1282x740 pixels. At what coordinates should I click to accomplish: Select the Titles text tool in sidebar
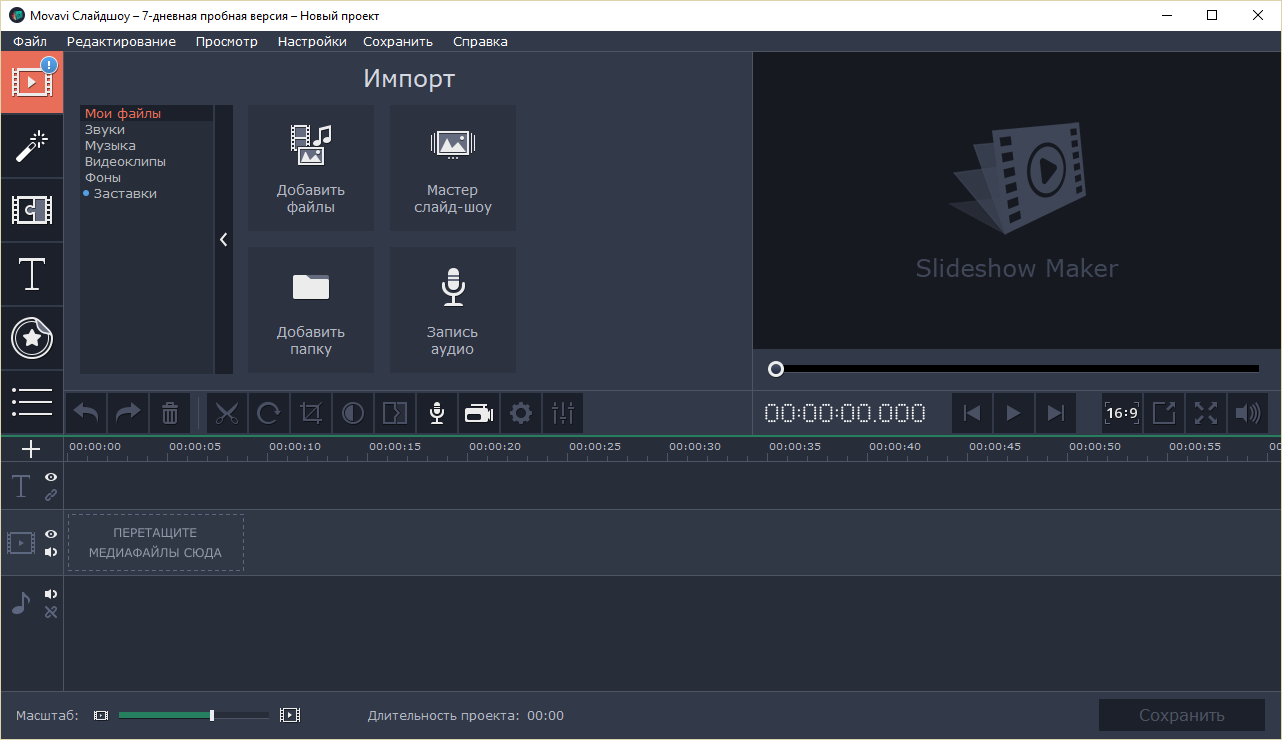point(32,274)
